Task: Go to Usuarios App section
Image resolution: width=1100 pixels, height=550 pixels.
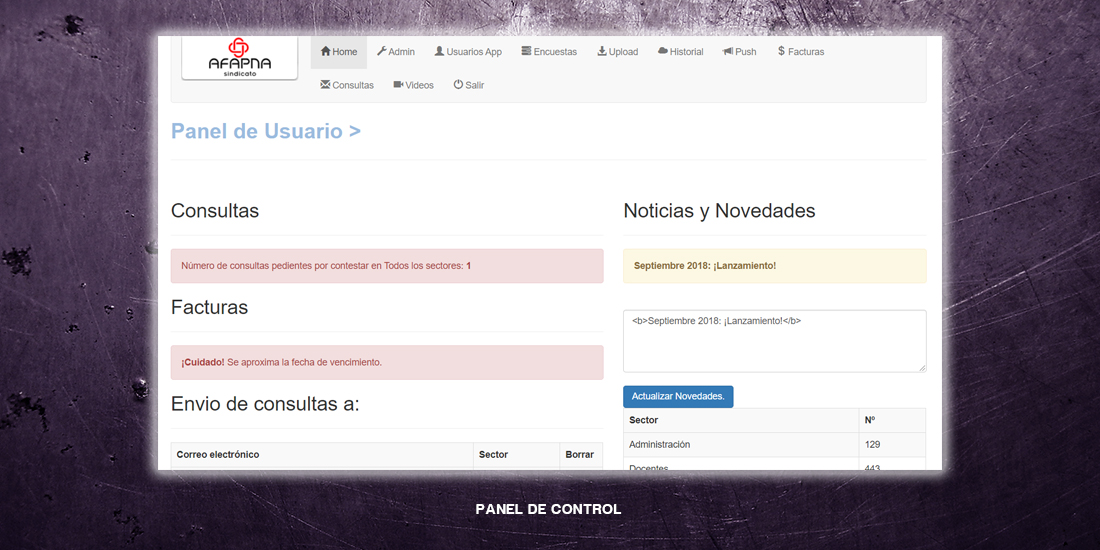Action: [x=468, y=52]
